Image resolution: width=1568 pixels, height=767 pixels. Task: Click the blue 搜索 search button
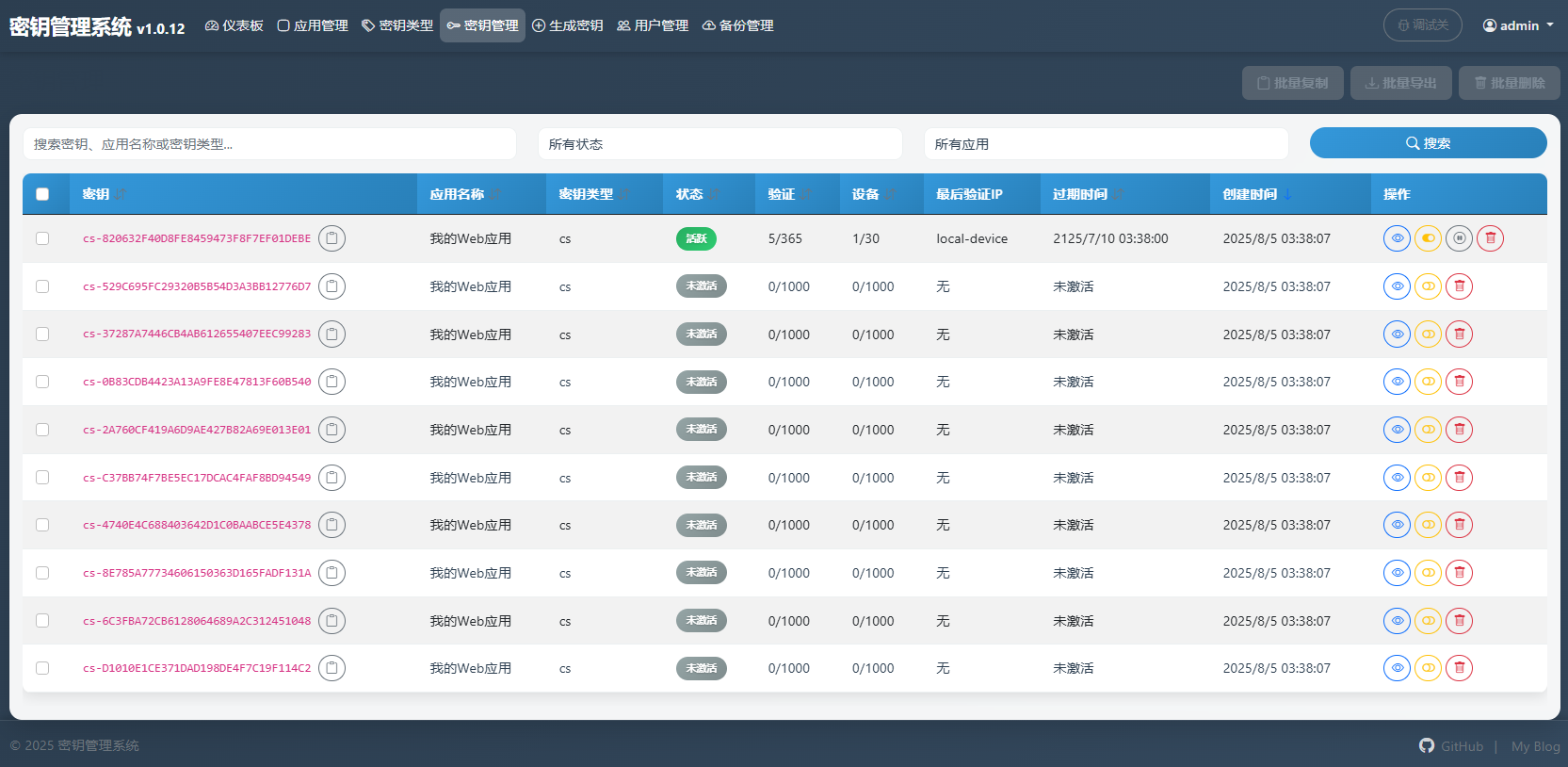coord(1428,143)
